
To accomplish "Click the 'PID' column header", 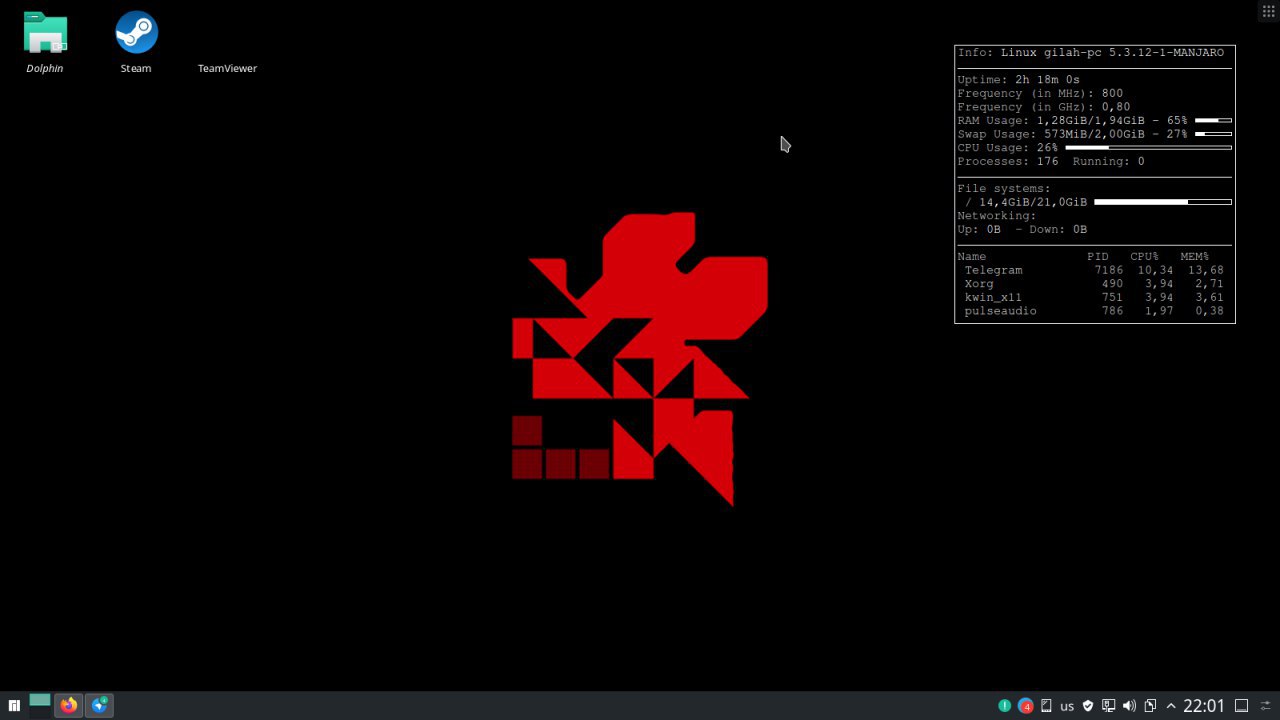I will click(x=1098, y=257).
